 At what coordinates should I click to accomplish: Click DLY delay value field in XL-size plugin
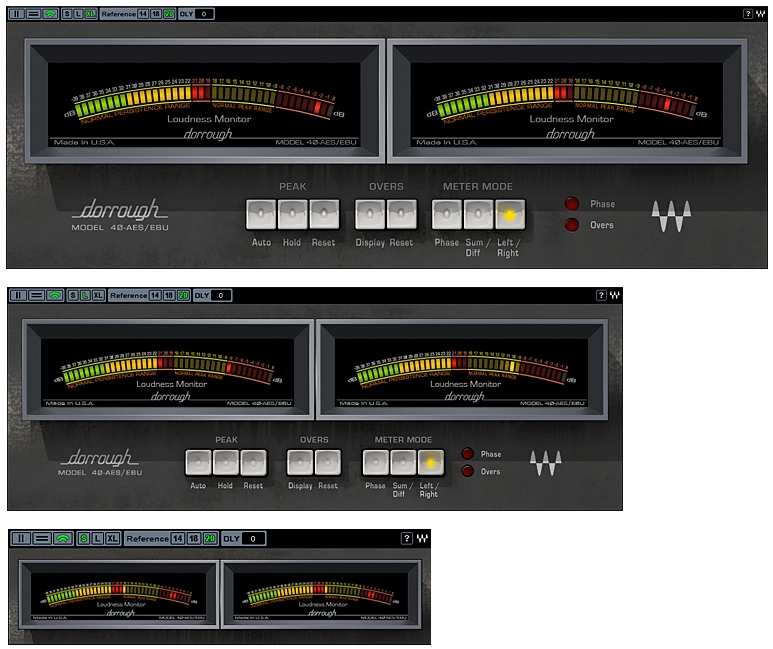204,14
